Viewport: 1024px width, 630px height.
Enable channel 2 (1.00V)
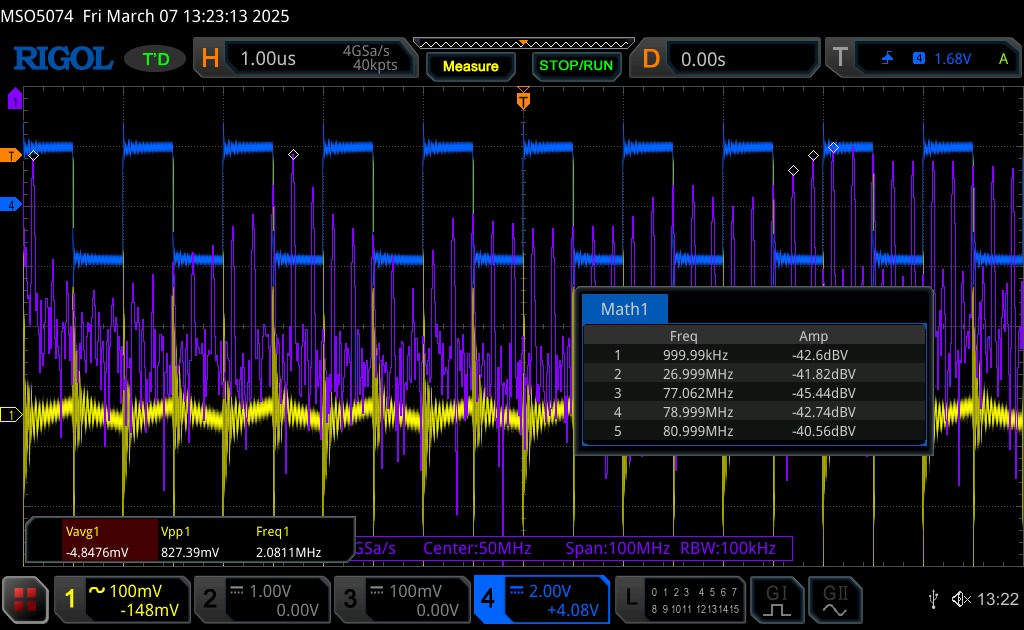pos(260,599)
